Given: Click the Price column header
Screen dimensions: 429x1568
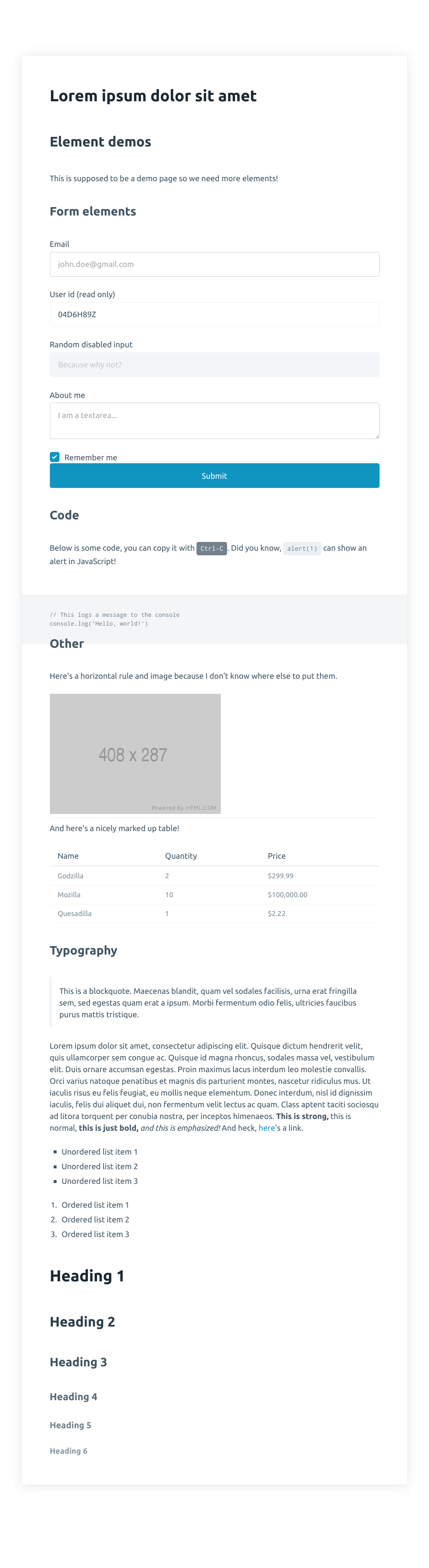Looking at the screenshot, I should click(x=277, y=856).
